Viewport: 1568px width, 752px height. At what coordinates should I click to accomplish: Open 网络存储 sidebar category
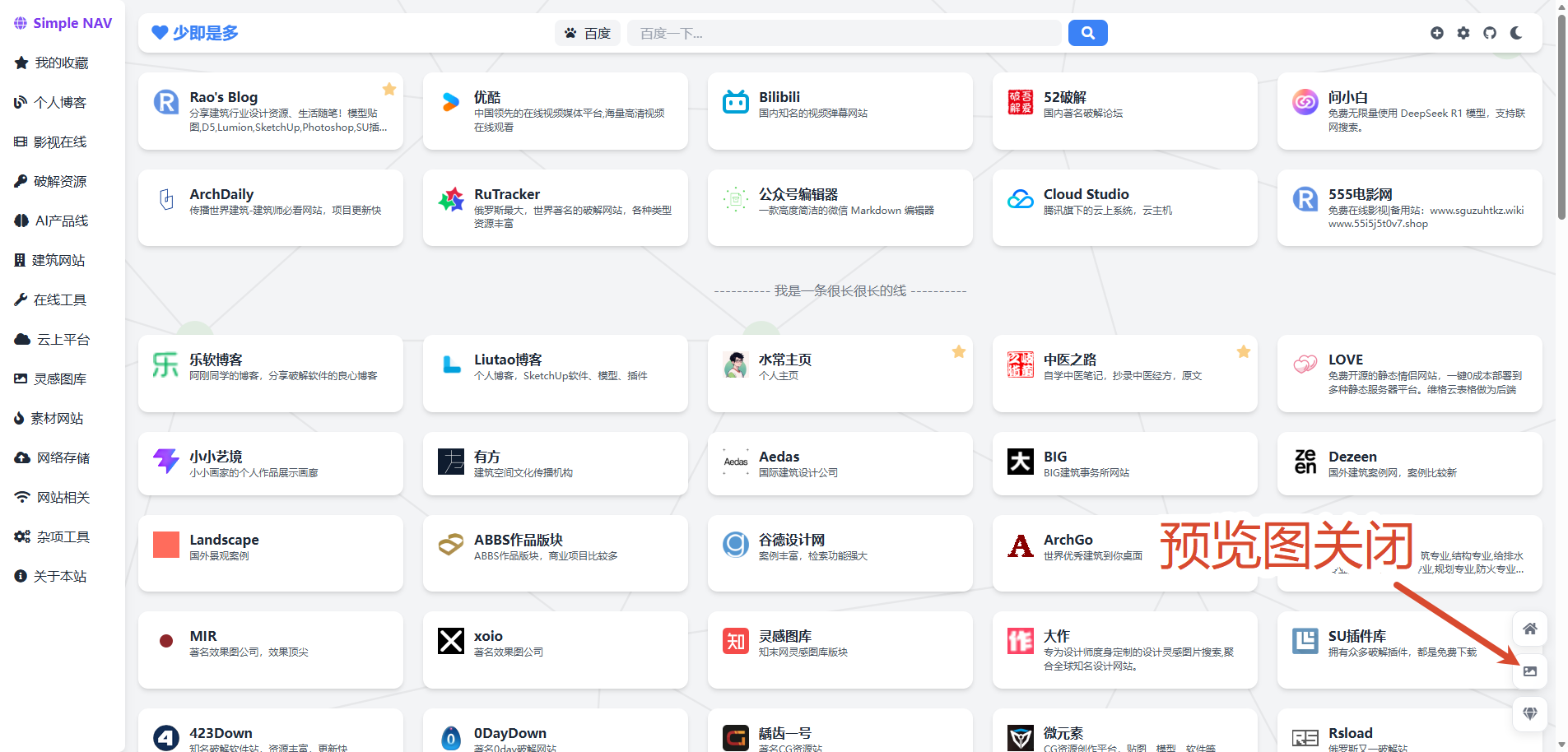click(53, 457)
